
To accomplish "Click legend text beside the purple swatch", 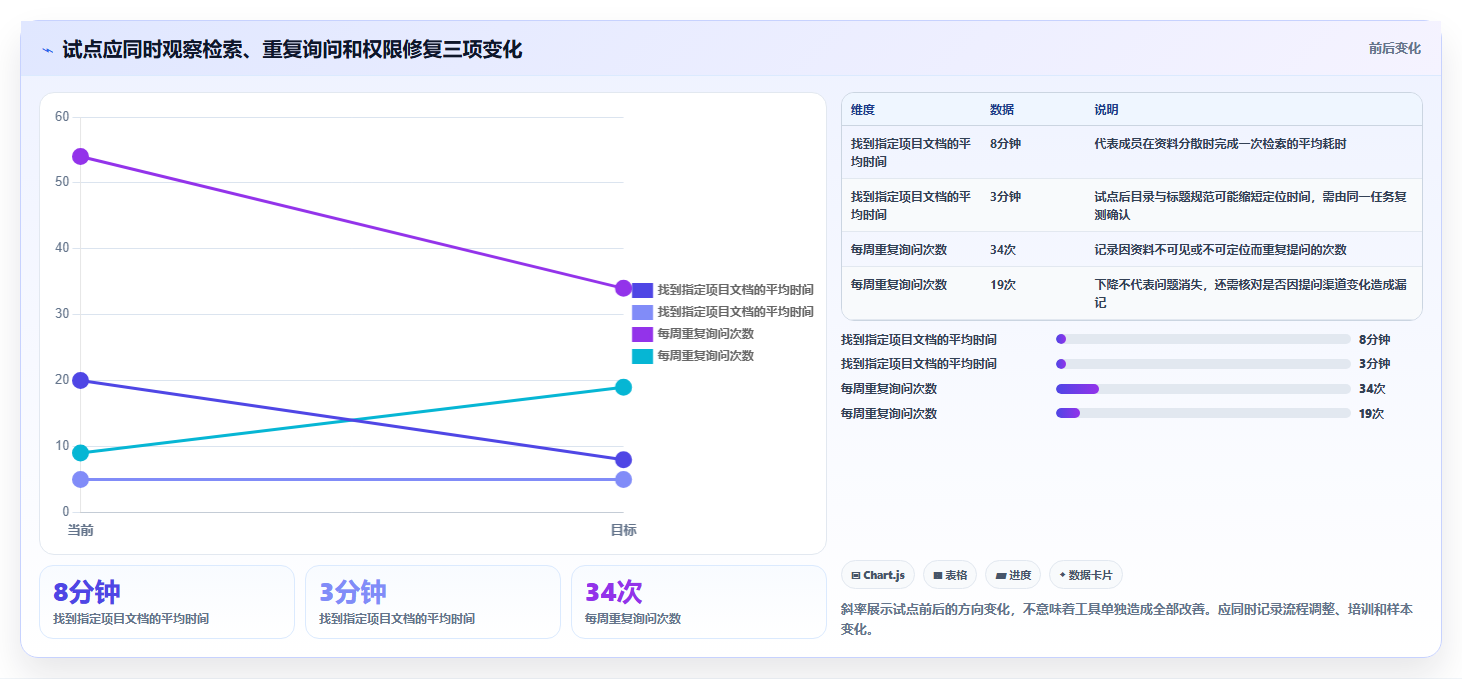I will (x=705, y=334).
